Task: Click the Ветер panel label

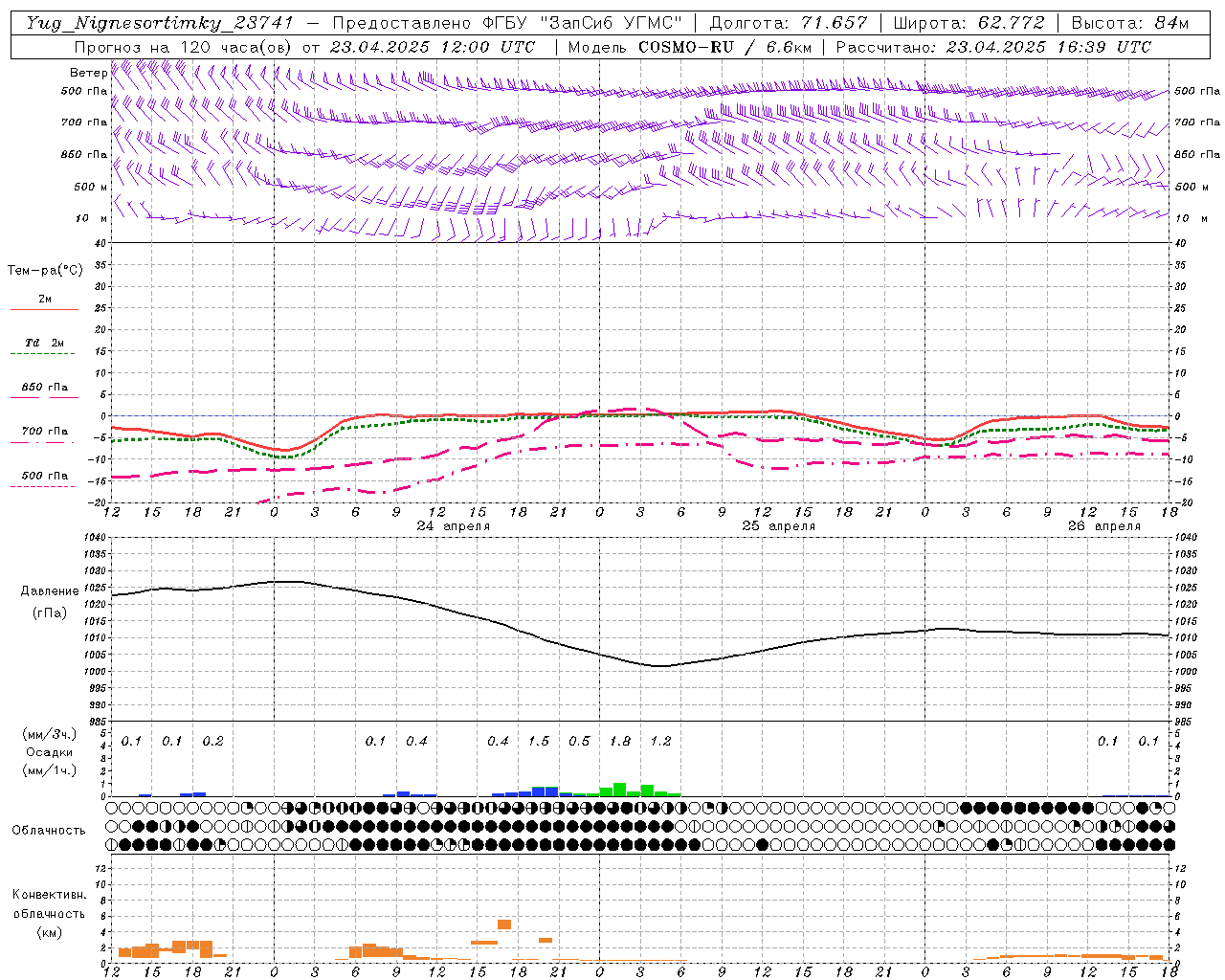Action: coord(89,73)
